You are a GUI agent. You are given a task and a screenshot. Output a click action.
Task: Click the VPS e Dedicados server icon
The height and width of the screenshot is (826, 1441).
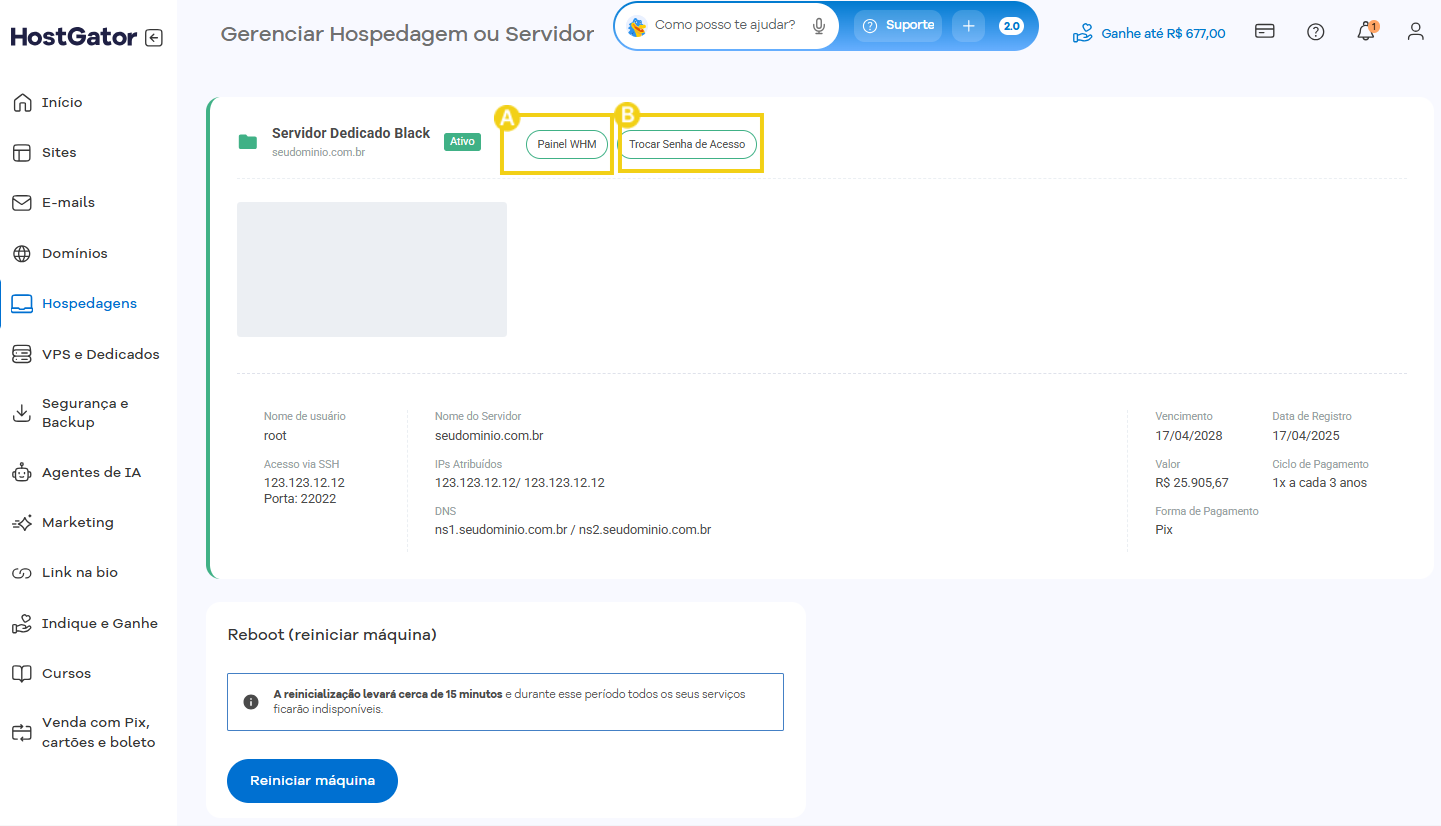22,354
